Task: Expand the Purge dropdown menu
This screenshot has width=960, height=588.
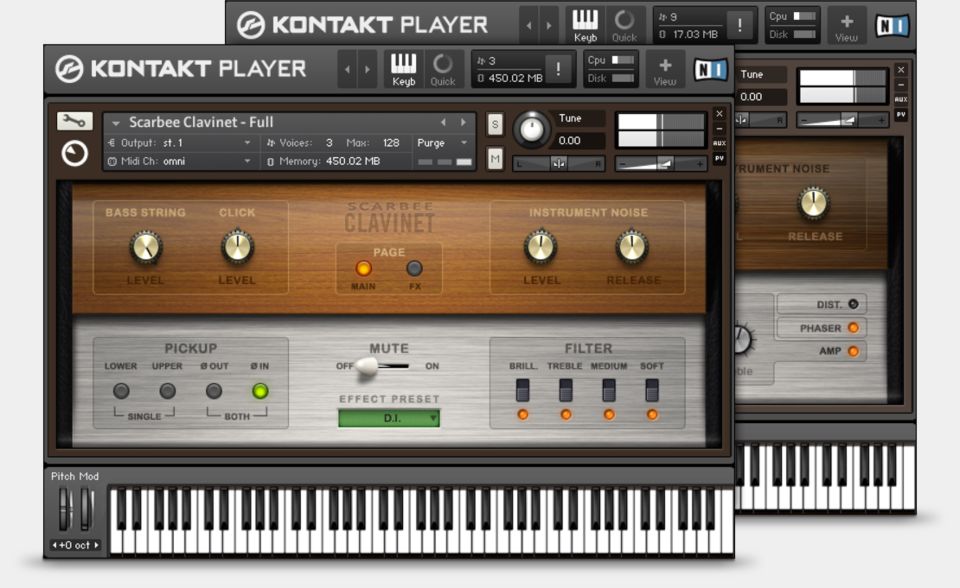Action: click(443, 143)
